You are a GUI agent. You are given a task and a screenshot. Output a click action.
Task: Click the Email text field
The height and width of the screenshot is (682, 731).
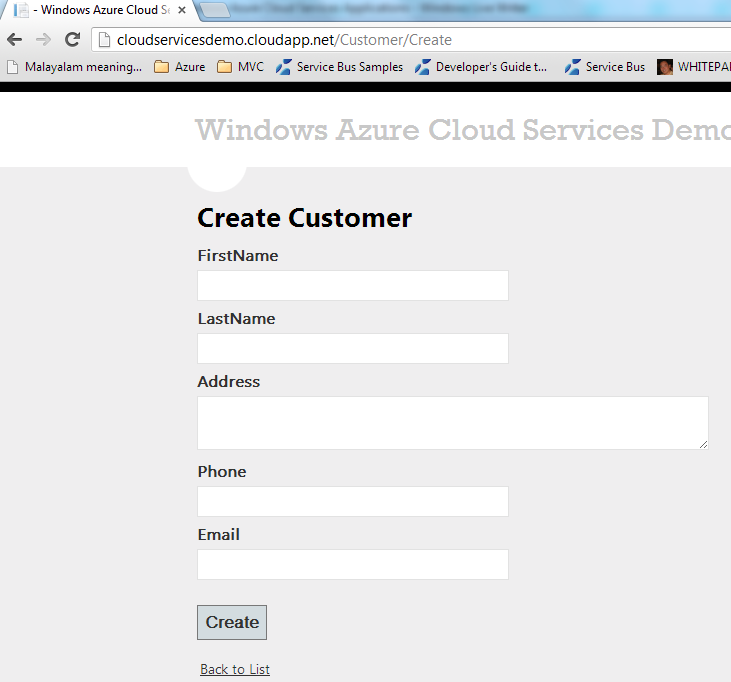coord(353,565)
